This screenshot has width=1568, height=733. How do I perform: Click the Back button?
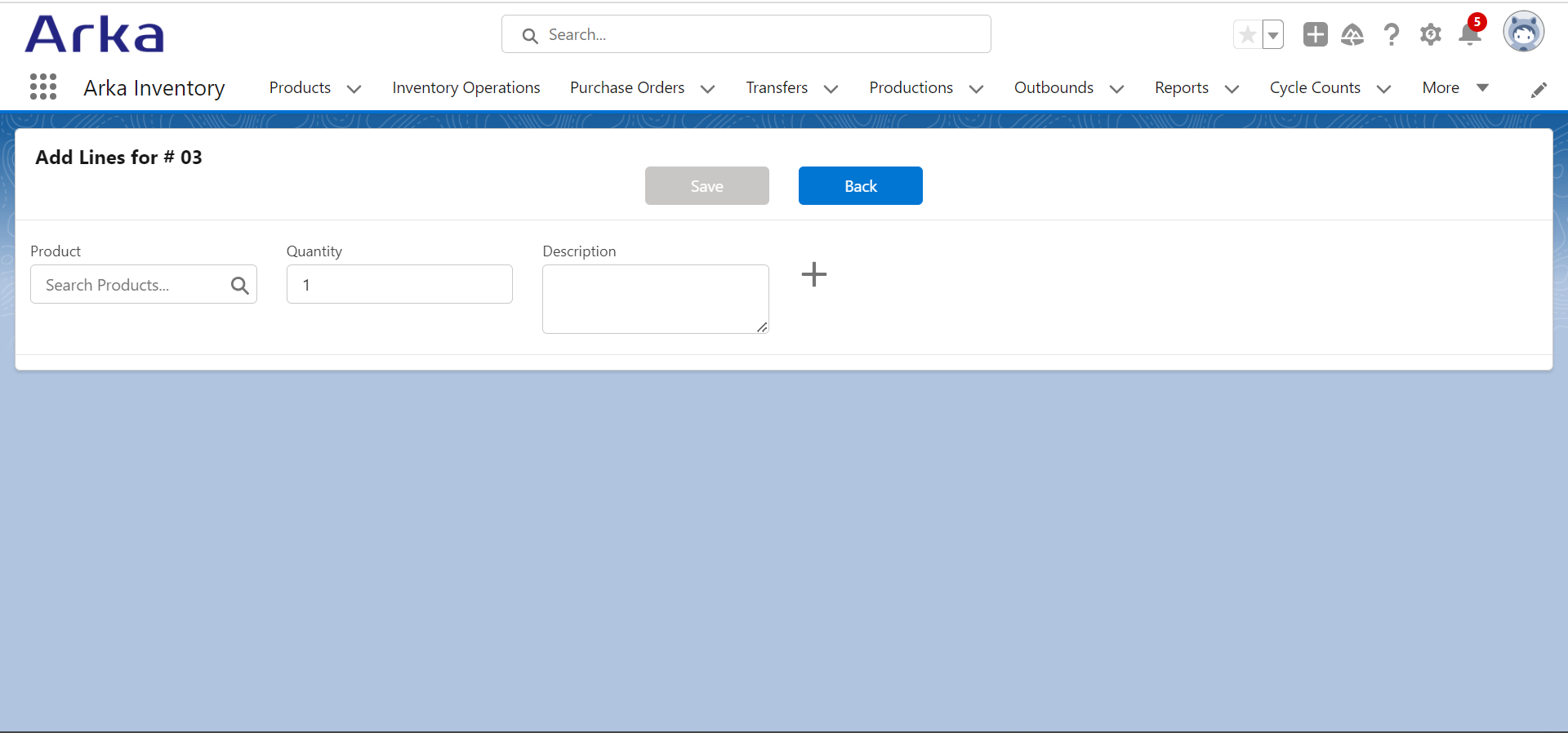pyautogui.click(x=861, y=186)
